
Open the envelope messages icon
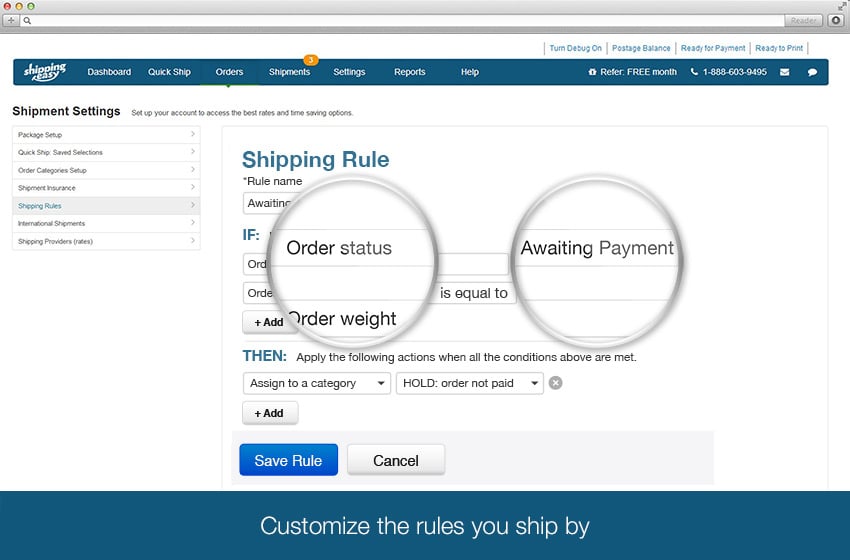784,72
